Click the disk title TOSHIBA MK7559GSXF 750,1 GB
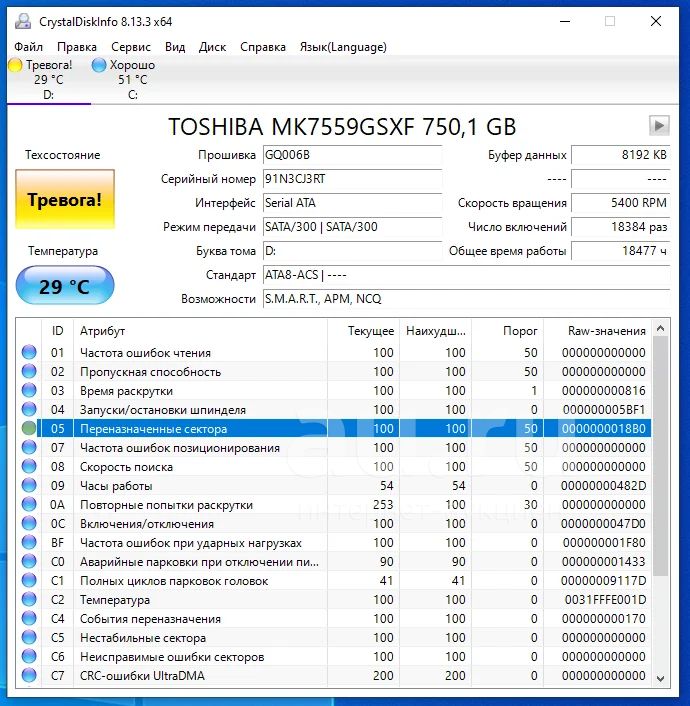The height and width of the screenshot is (706, 690). (342, 127)
